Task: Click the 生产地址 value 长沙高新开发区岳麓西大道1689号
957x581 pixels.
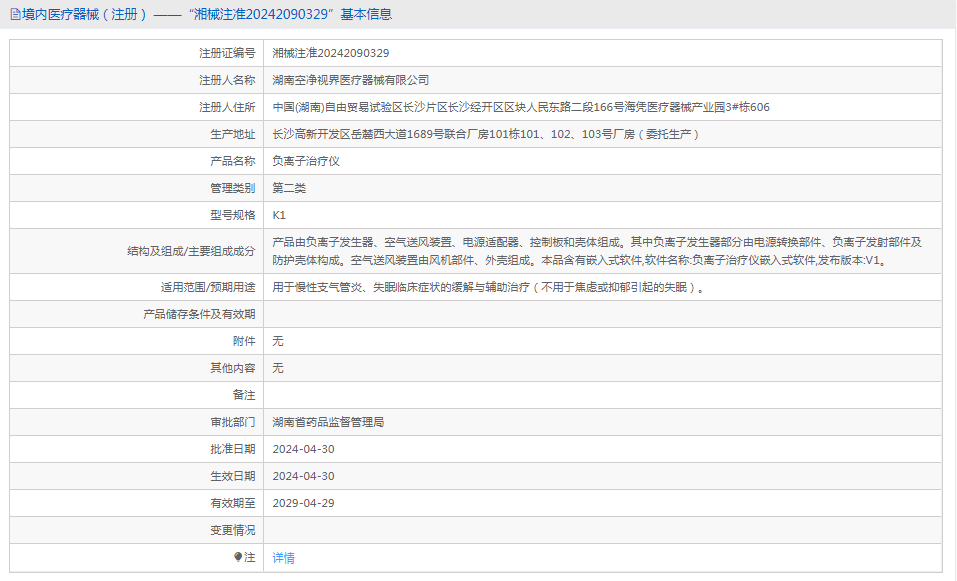Action: pos(486,134)
